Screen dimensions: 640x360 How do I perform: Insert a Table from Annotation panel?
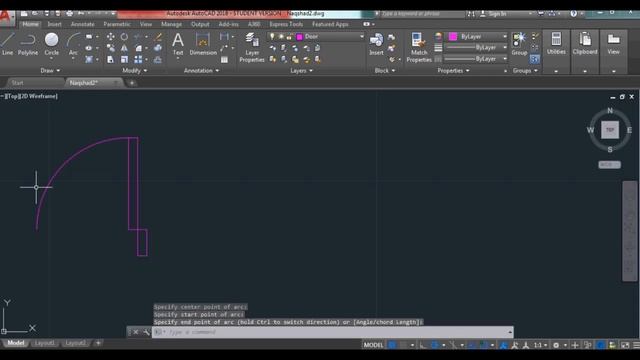tap(224, 60)
